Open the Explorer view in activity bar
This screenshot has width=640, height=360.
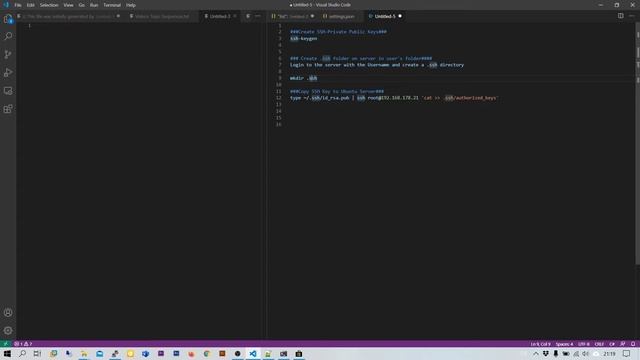click(x=8, y=19)
